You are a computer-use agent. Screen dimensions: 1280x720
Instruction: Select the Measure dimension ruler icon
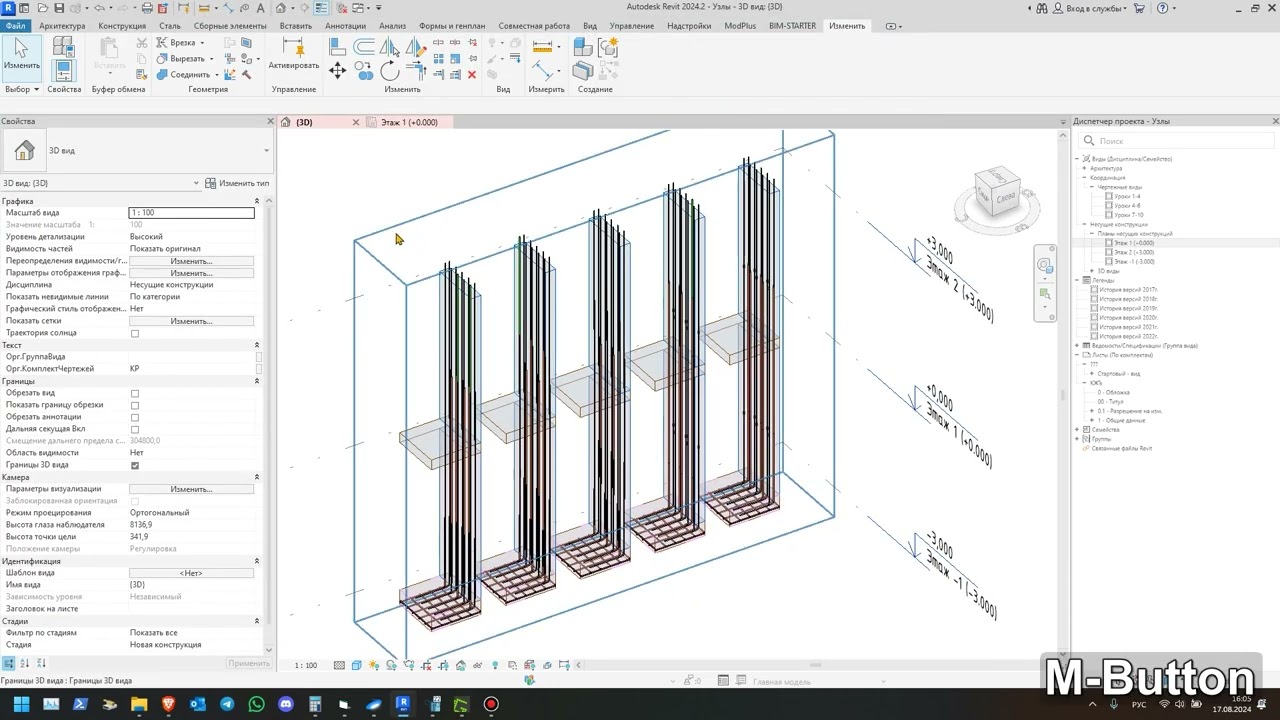point(543,46)
